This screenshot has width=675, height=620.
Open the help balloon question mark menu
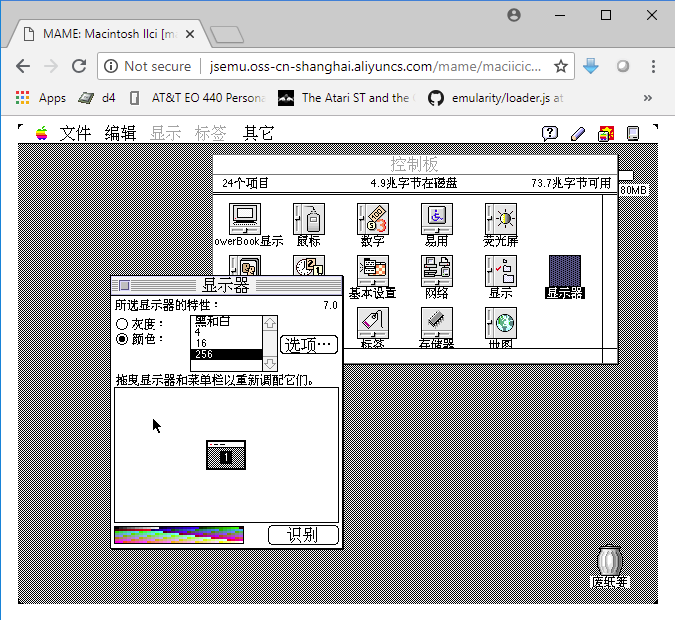pyautogui.click(x=549, y=133)
